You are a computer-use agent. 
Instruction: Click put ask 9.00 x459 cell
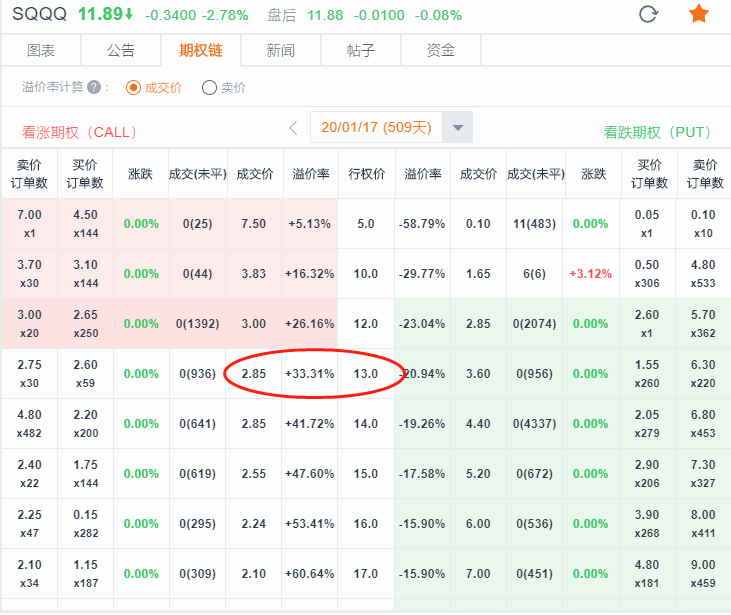coord(703,574)
